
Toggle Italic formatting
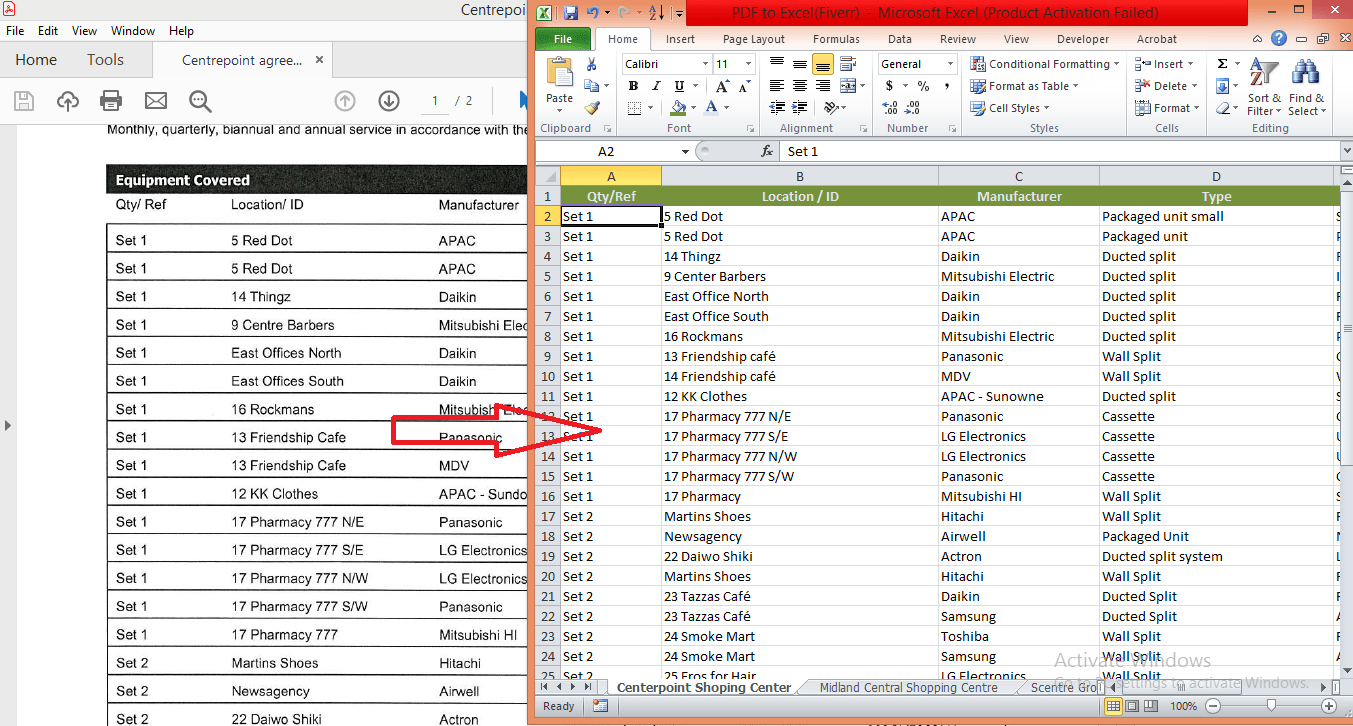point(655,86)
